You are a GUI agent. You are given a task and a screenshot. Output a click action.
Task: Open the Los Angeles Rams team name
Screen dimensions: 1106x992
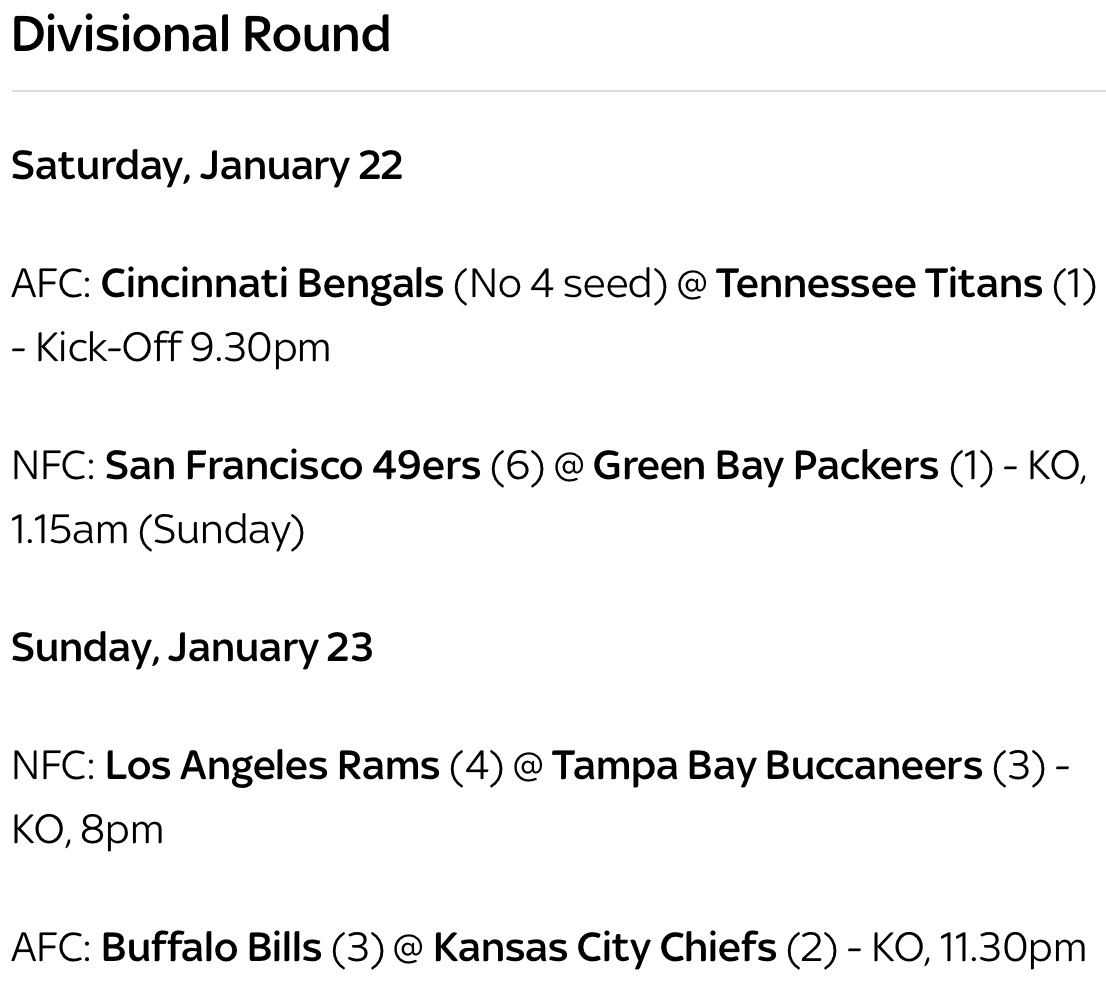point(272,767)
